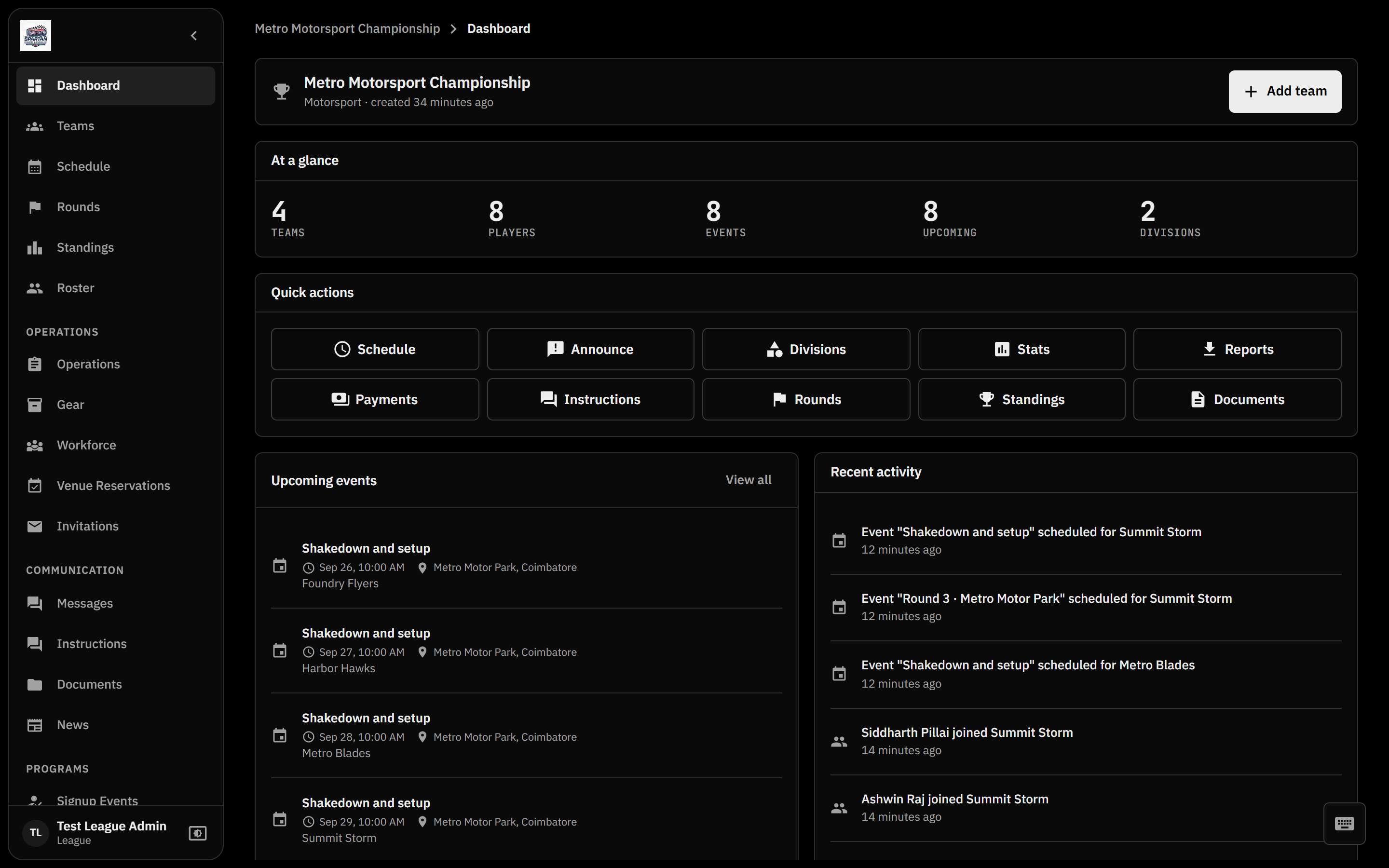Click the TL user avatar
The image size is (1389, 868).
36,833
